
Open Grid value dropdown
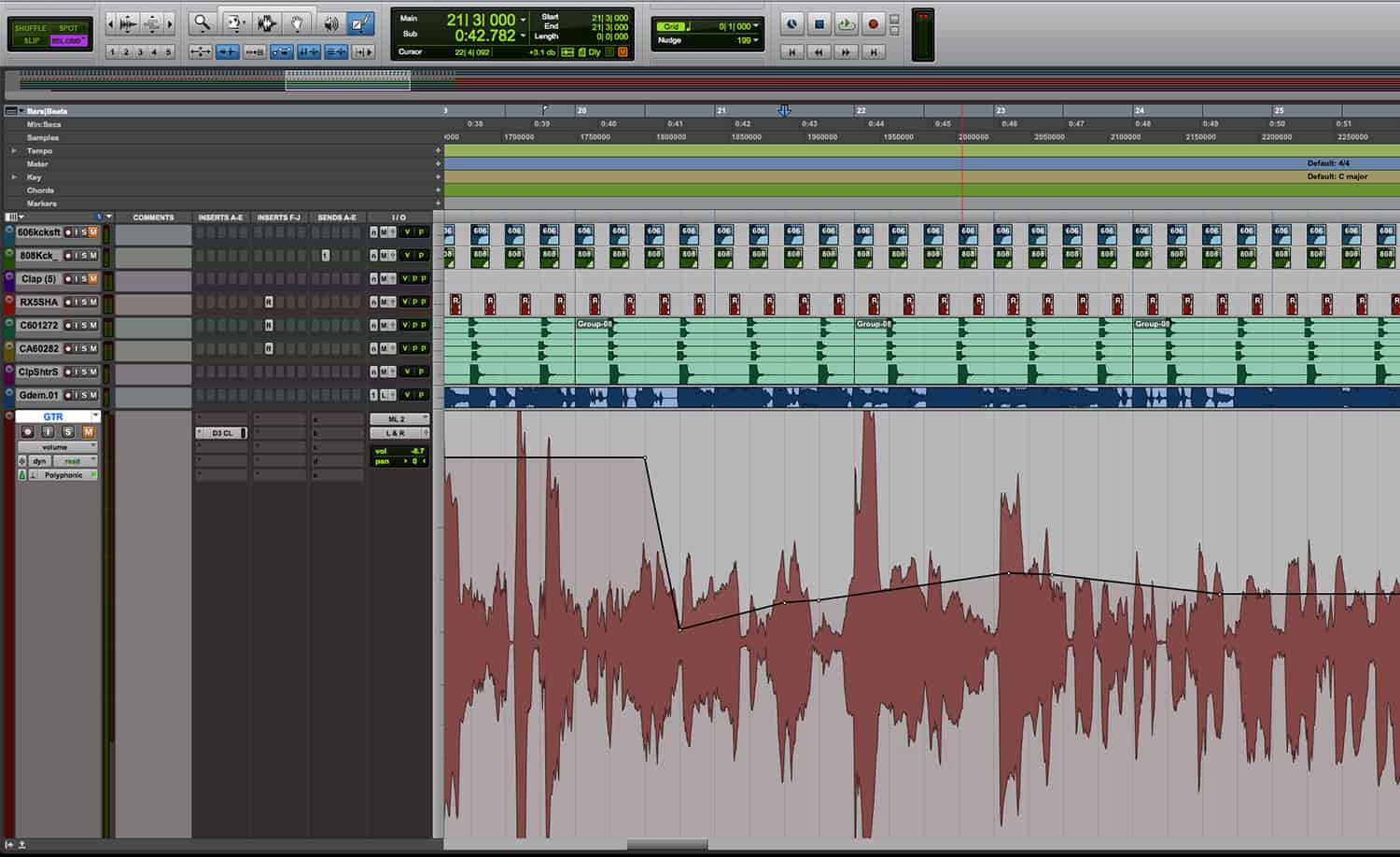coord(756,26)
